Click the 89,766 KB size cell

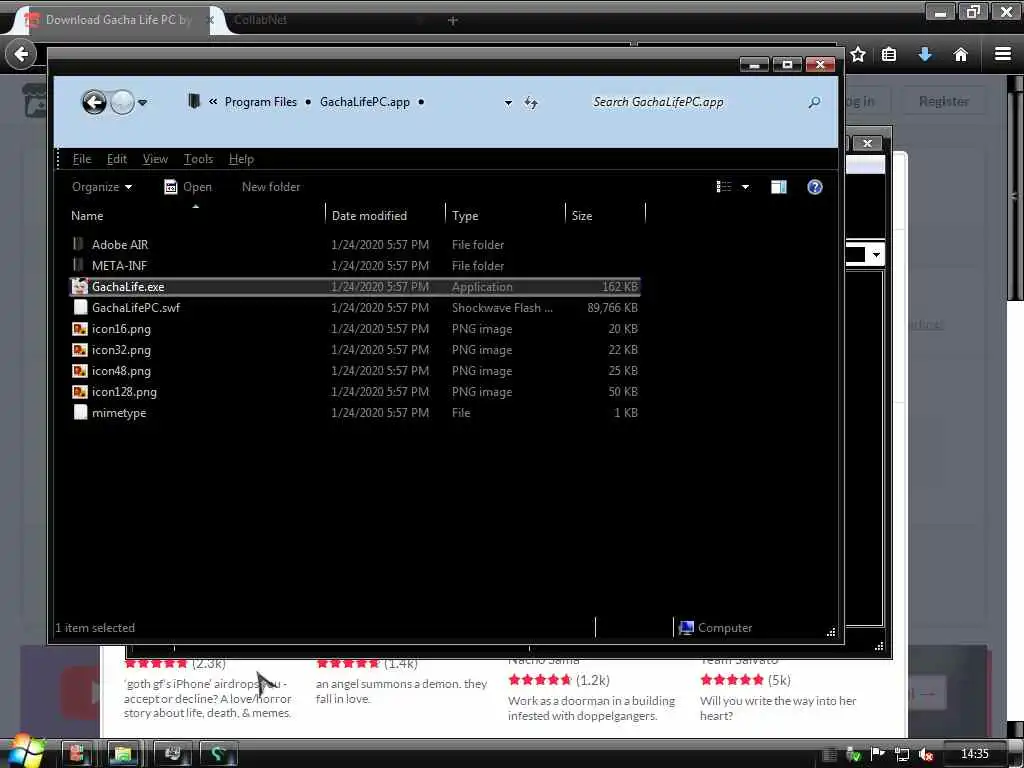[612, 308]
